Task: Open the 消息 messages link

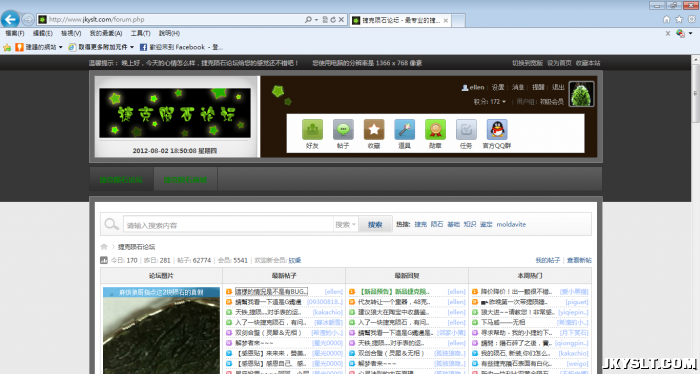Action: point(518,87)
